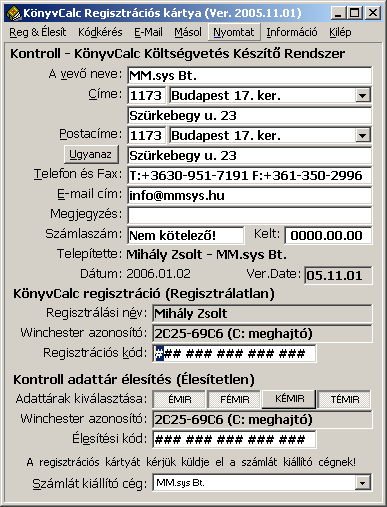Screen dimensions: 387x507
Task: Click the Ver.Date field 05.11.01
Action: (x=338, y=275)
